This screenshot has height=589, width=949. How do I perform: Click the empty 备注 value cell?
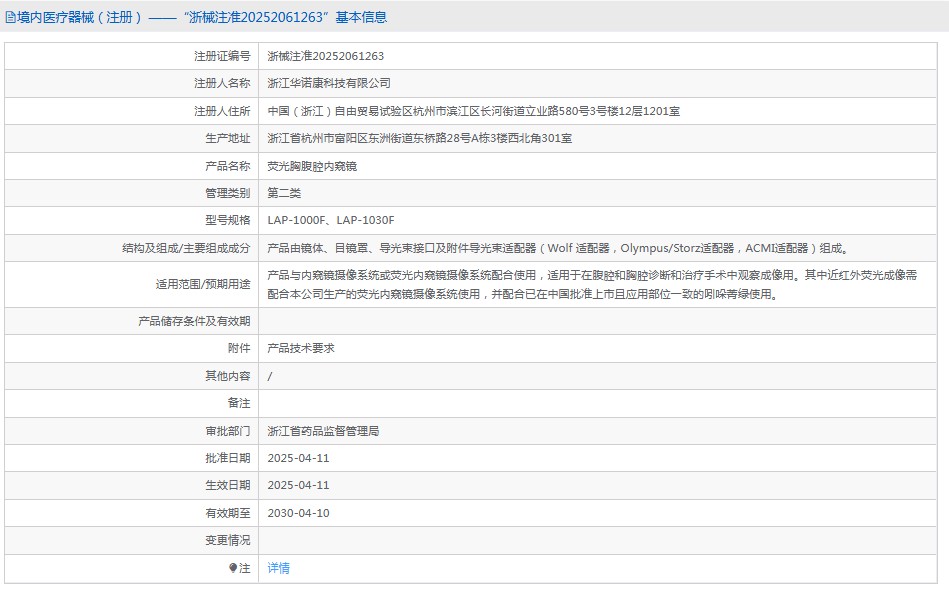[602, 403]
